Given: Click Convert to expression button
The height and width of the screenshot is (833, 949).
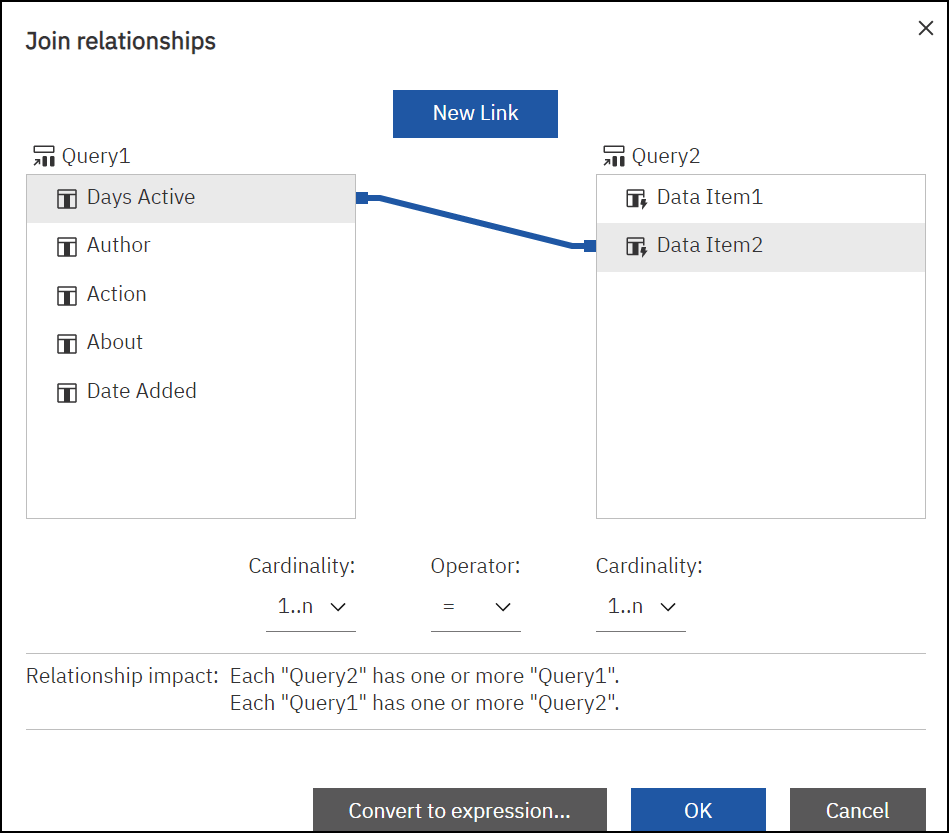Looking at the screenshot, I should (459, 810).
